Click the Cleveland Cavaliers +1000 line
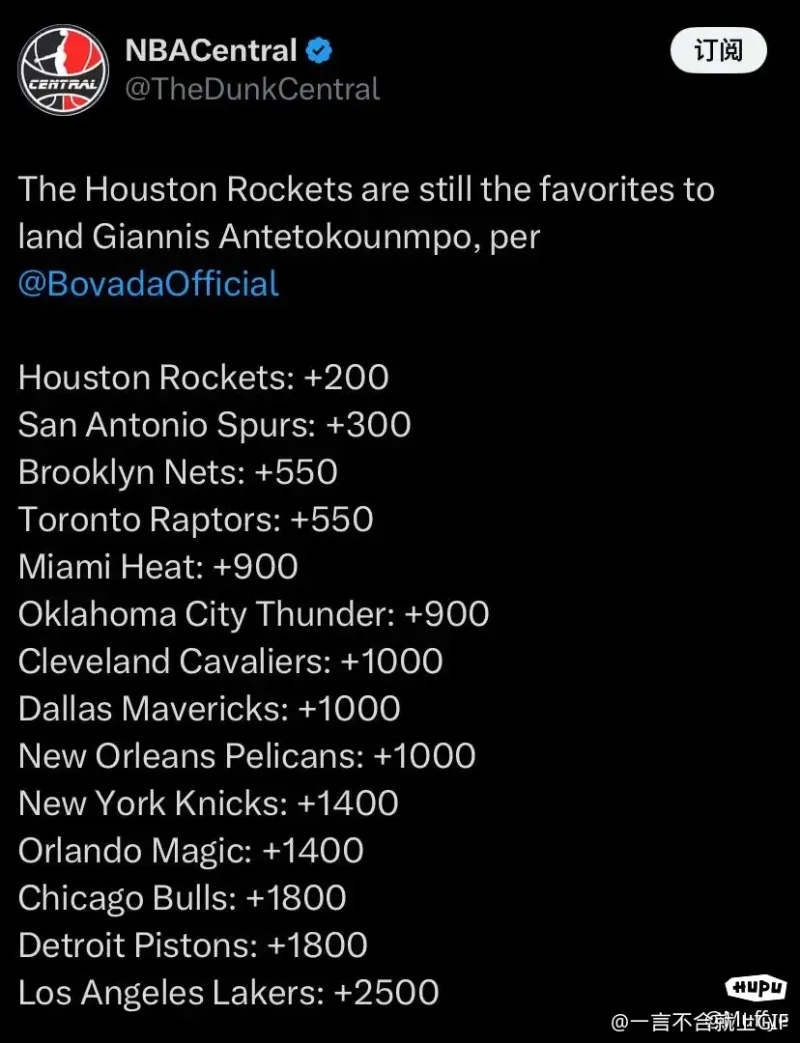 click(x=231, y=661)
